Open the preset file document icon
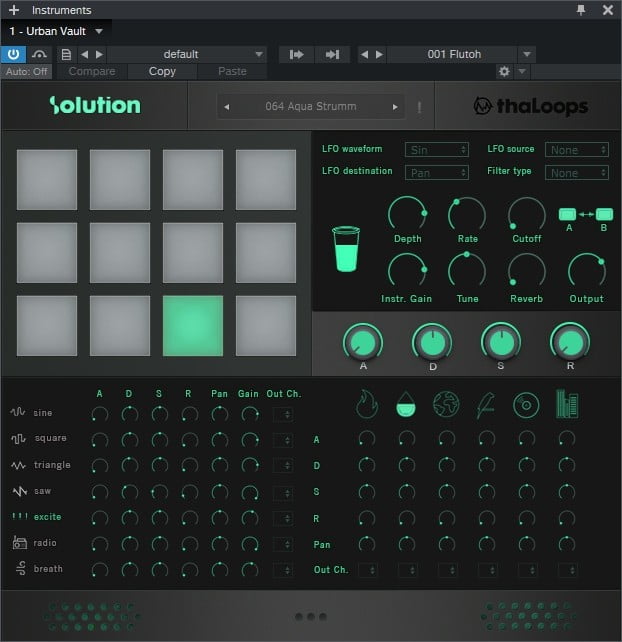This screenshot has height=642, width=622. coord(66,54)
